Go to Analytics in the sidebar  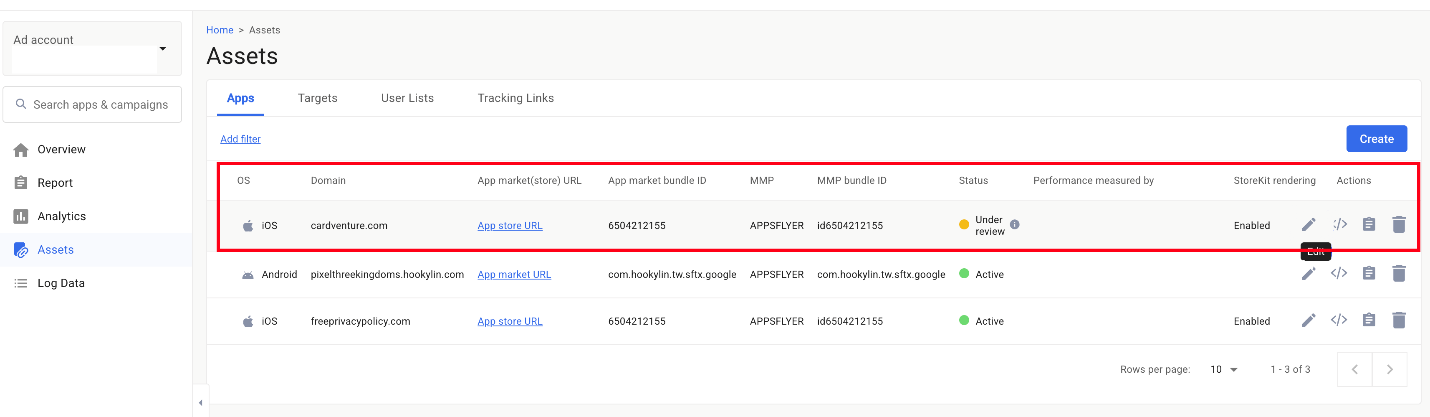tap(61, 216)
